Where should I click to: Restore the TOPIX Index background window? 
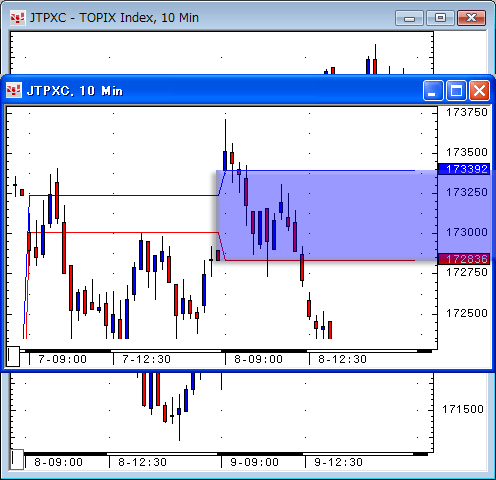(x=440, y=18)
